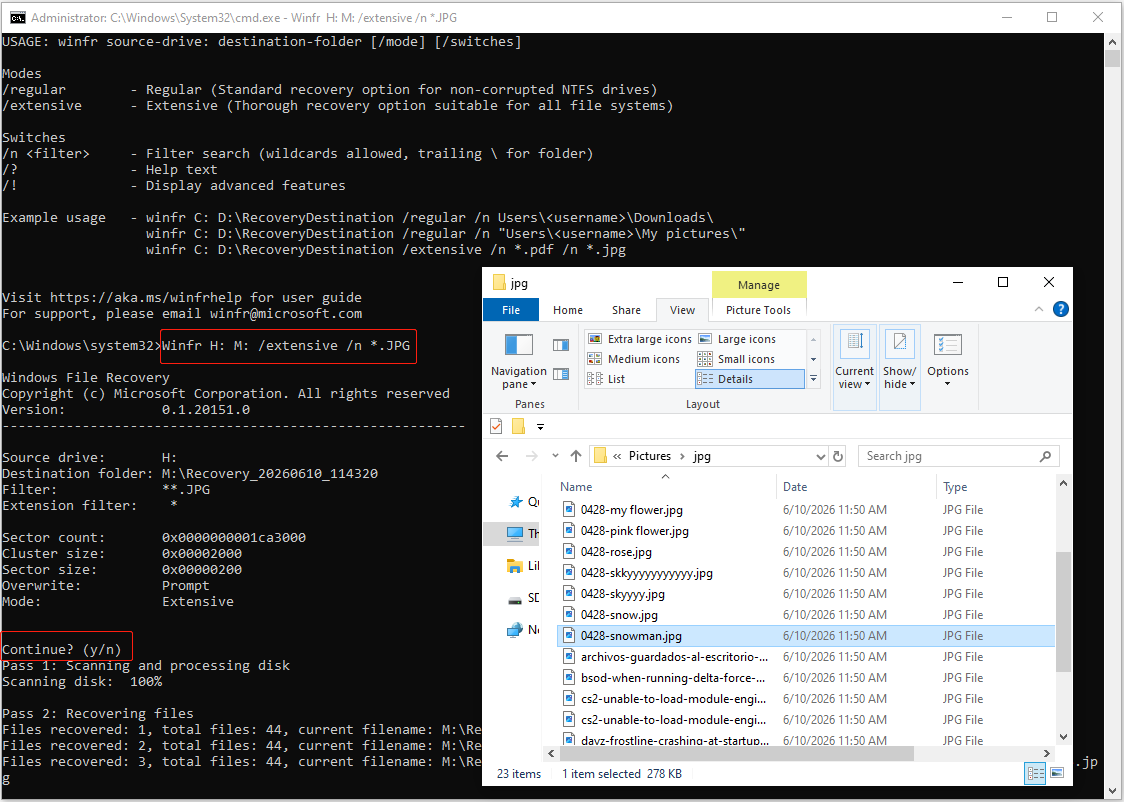Open the View ribbon tab
The height and width of the screenshot is (802, 1124).
682,310
